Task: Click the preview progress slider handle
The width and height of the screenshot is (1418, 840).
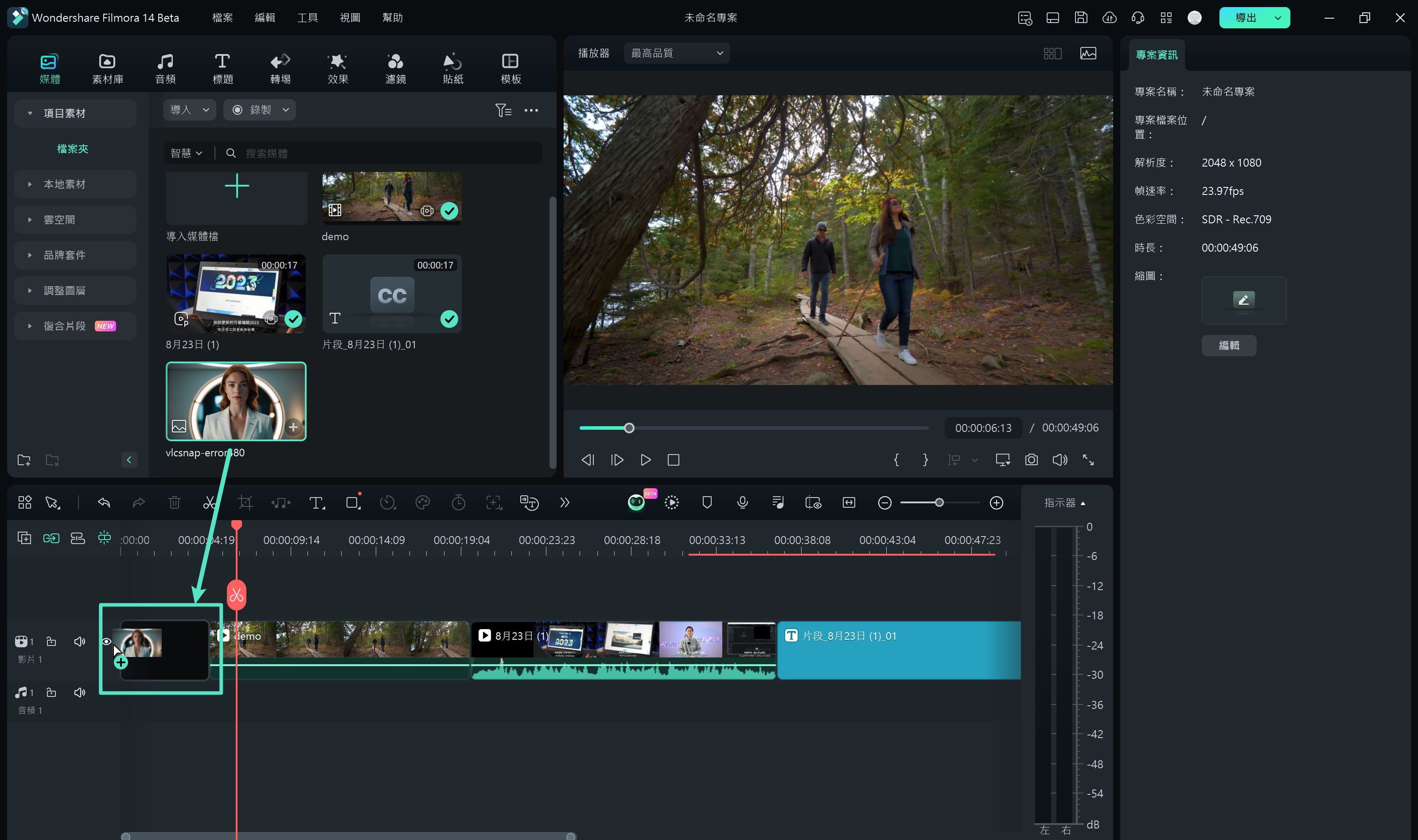Action: click(x=629, y=428)
